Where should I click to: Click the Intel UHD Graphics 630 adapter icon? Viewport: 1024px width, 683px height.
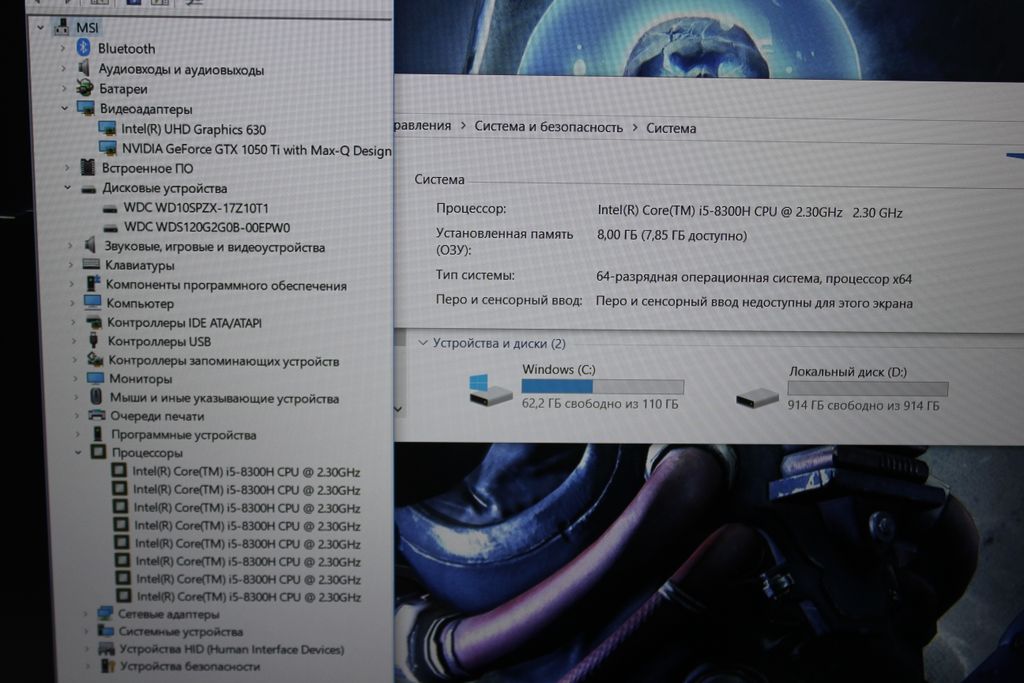[107, 129]
